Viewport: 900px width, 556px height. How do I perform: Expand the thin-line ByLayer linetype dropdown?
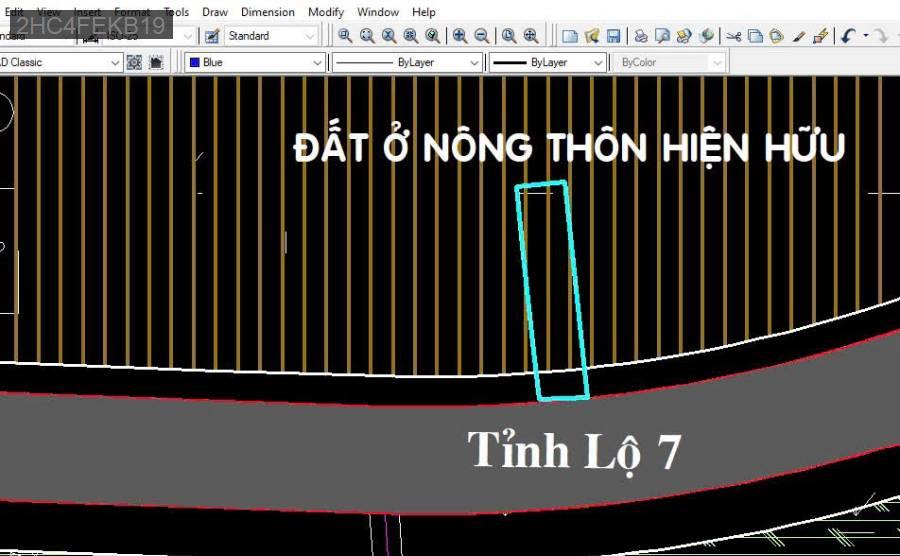point(407,62)
